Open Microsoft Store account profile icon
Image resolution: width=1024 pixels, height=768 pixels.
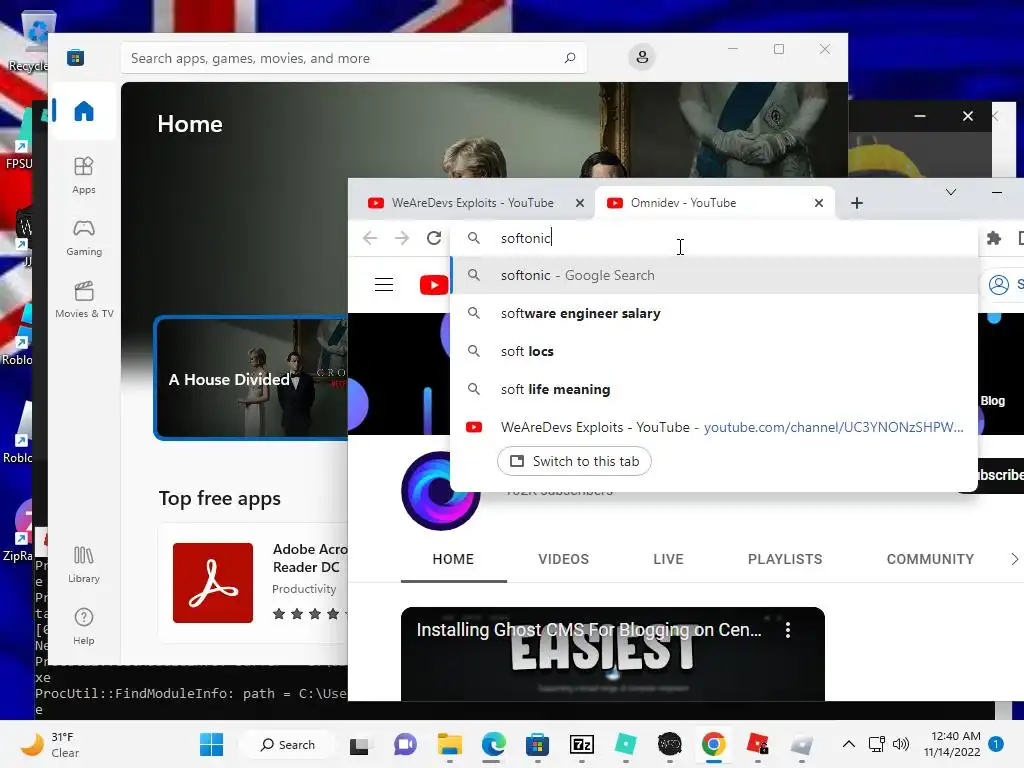[642, 57]
